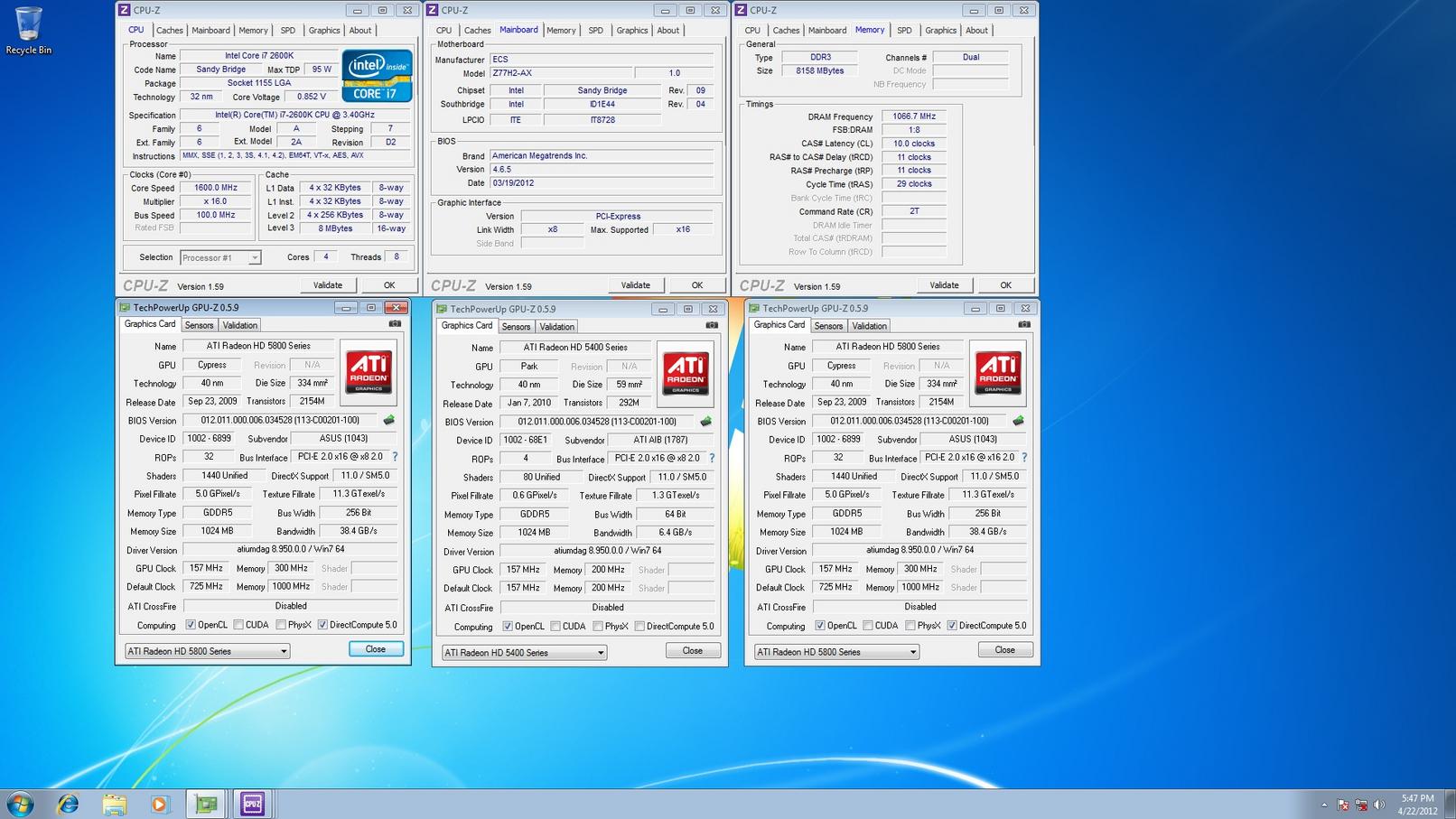The width and height of the screenshot is (1456, 819).
Task: Click the BIOS save chip icon in HD 5400 GPU-Z window
Action: click(x=705, y=422)
